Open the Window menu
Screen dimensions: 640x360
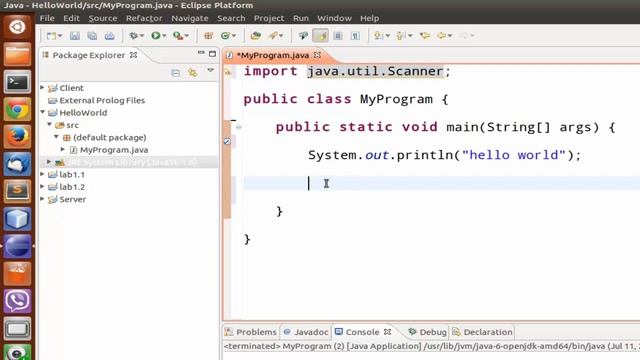[x=334, y=18]
